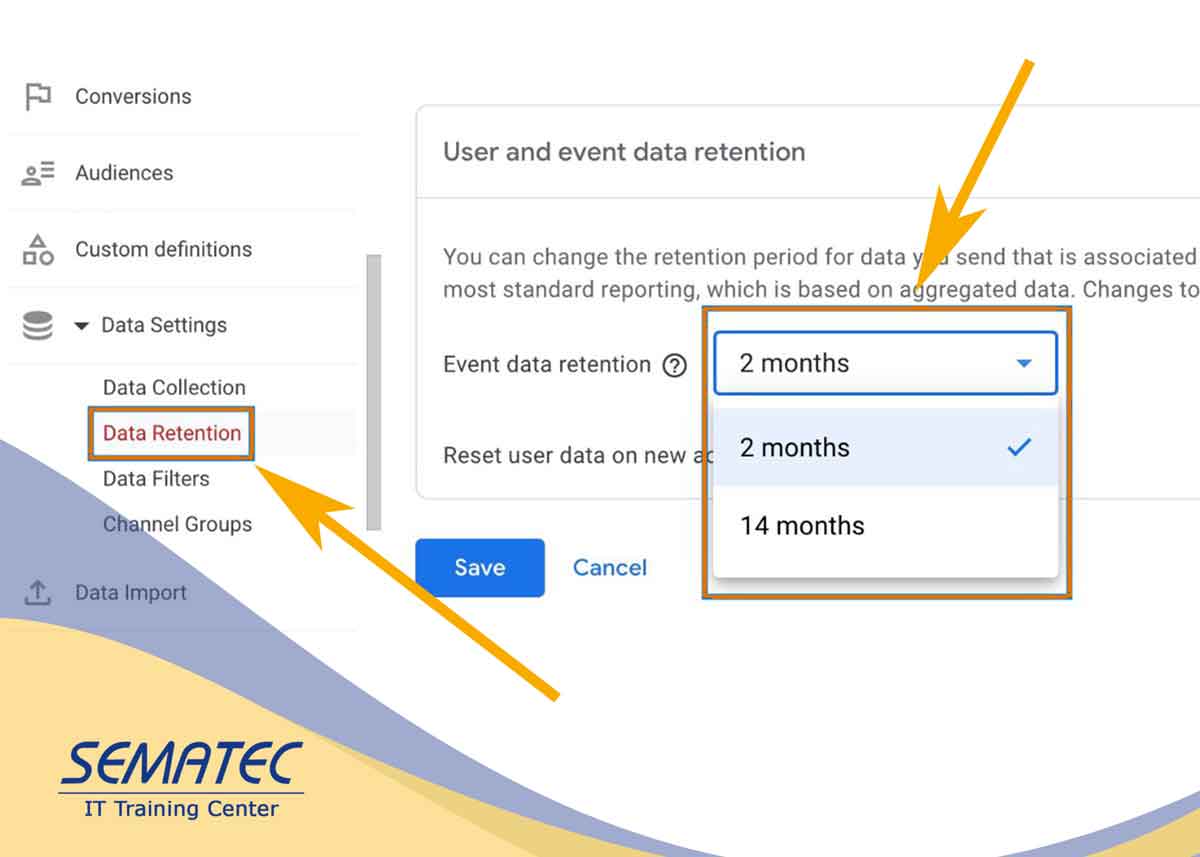The image size is (1200, 857).
Task: Open the Conversions menu item
Action: point(133,97)
